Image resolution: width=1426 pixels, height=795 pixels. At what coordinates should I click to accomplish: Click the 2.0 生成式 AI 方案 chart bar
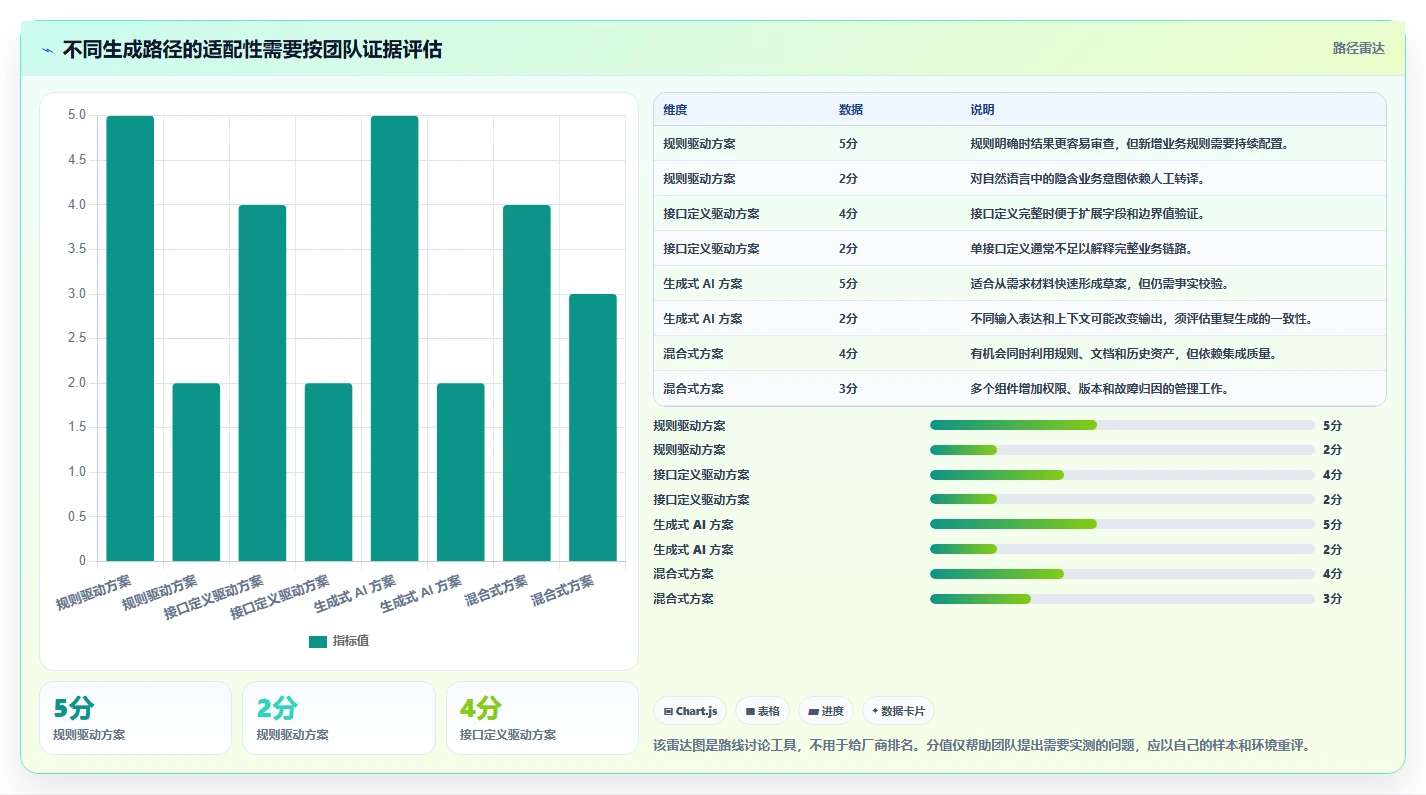point(460,472)
